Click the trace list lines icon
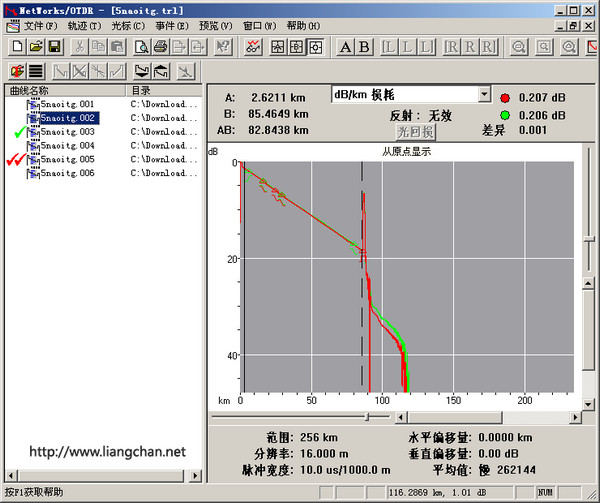This screenshot has width=600, height=503. (35, 71)
